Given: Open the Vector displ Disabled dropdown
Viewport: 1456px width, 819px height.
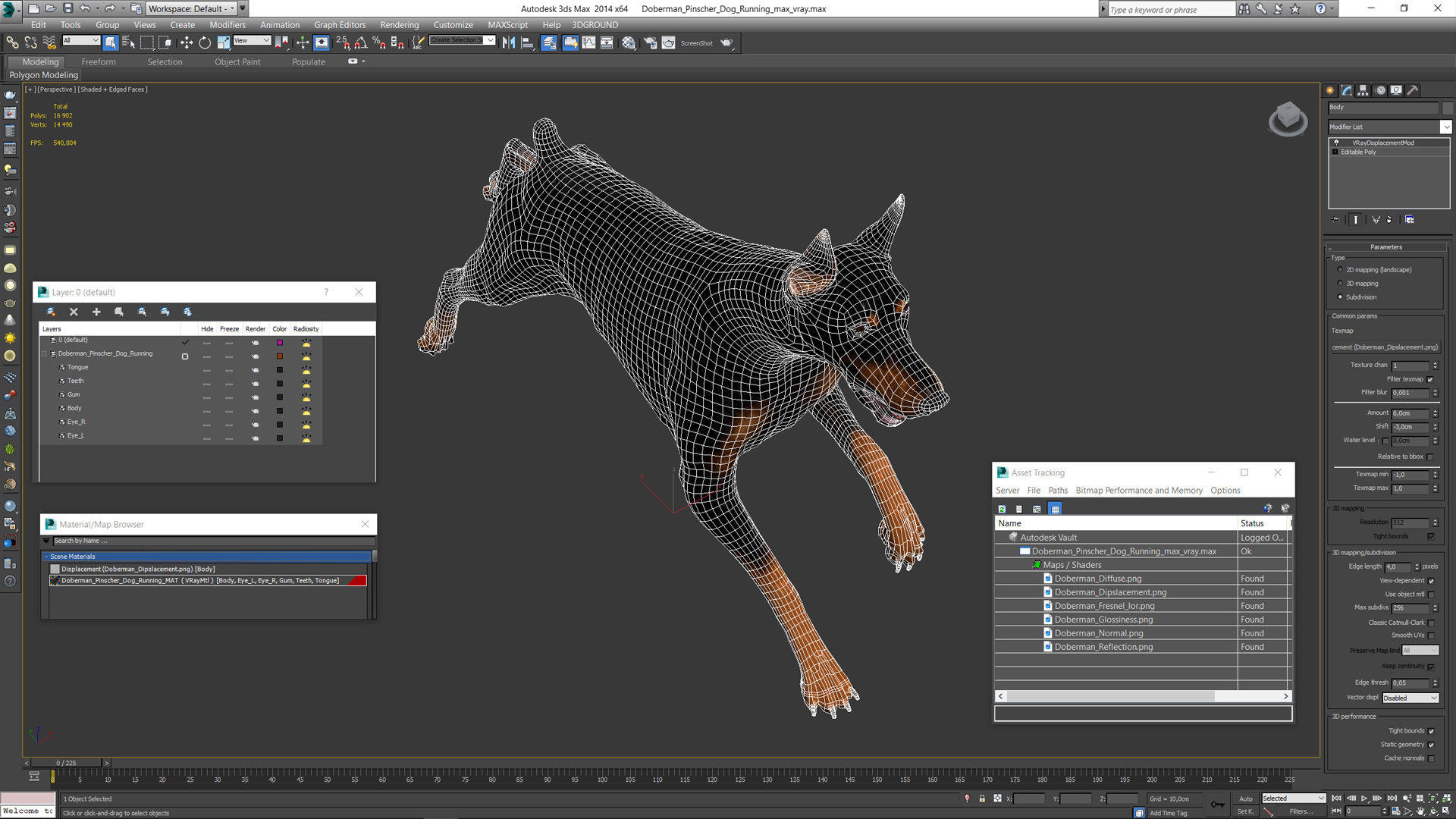Looking at the screenshot, I should 1410,698.
